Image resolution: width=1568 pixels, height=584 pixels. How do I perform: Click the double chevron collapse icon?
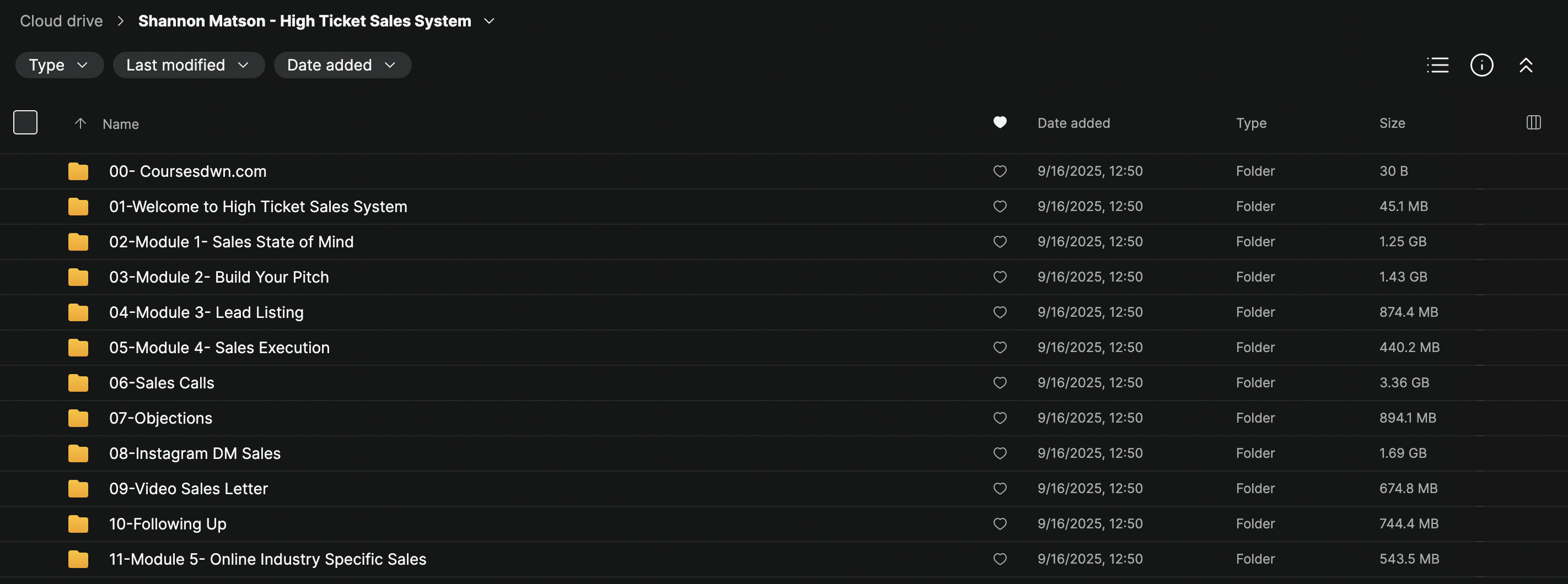[1526, 65]
